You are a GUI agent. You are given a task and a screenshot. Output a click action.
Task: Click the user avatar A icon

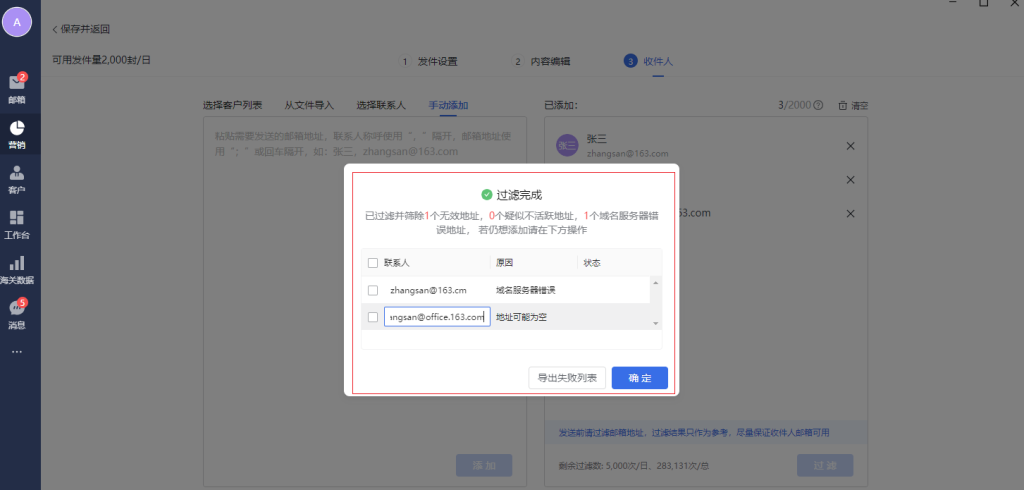[x=17, y=21]
